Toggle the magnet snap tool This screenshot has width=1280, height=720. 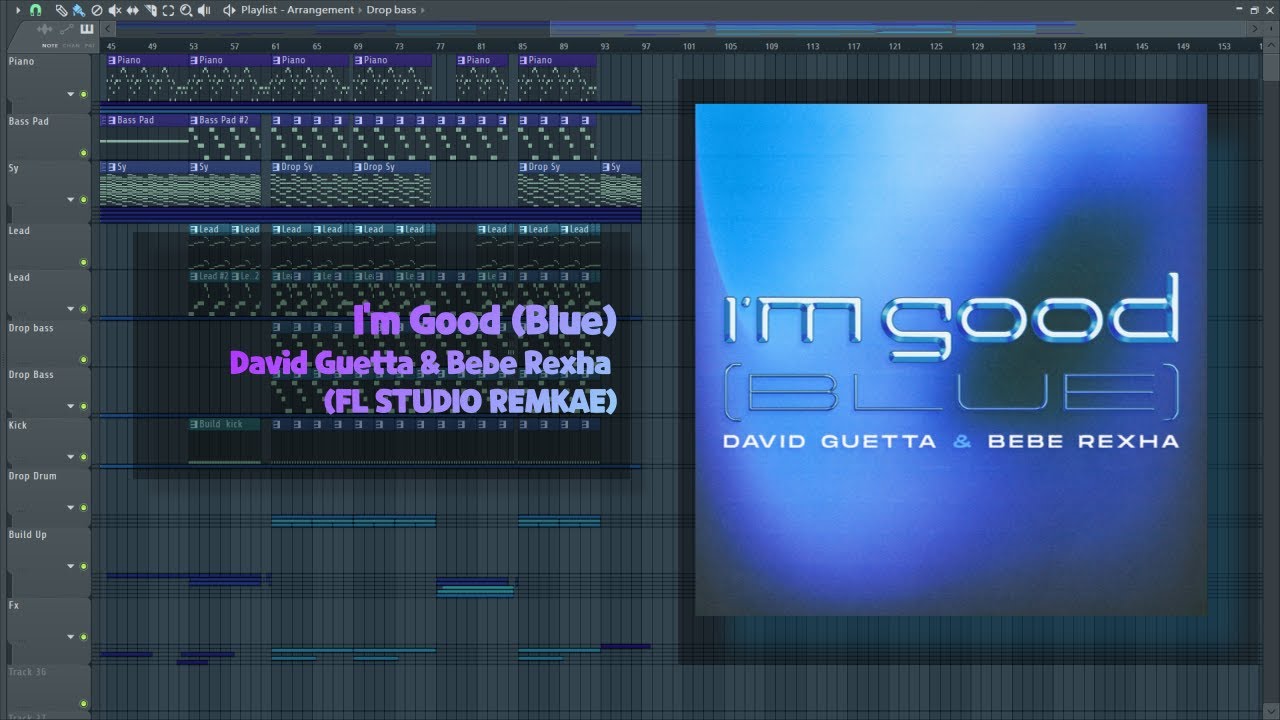[x=35, y=10]
